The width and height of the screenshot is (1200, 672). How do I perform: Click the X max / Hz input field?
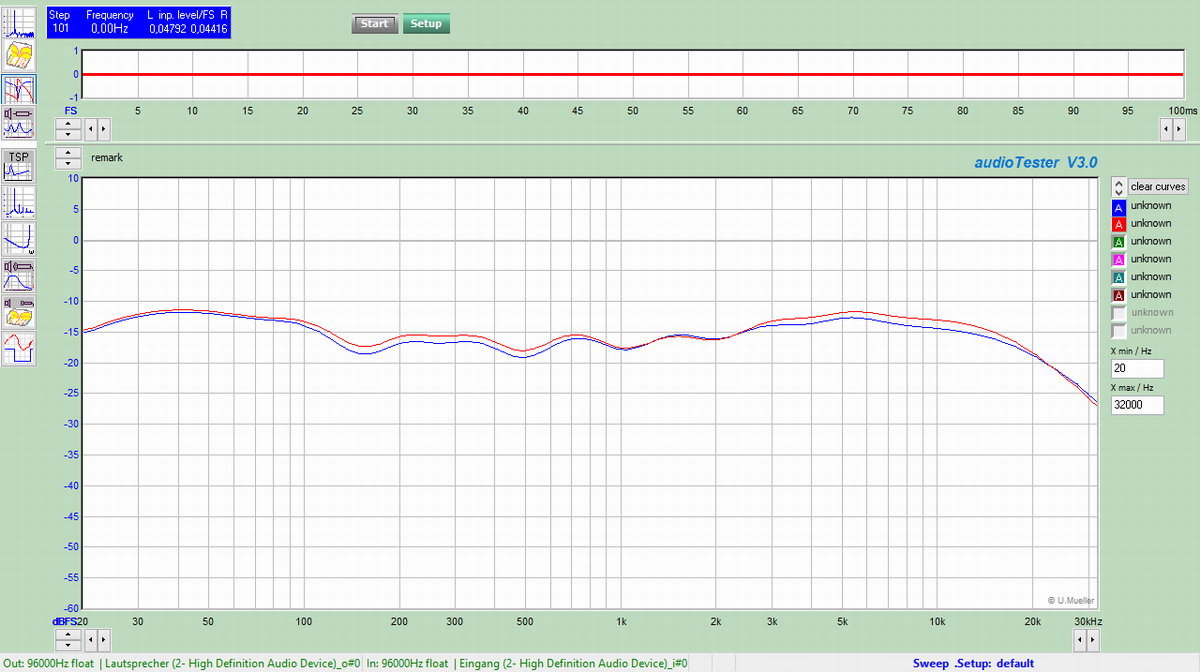[x=1137, y=405]
